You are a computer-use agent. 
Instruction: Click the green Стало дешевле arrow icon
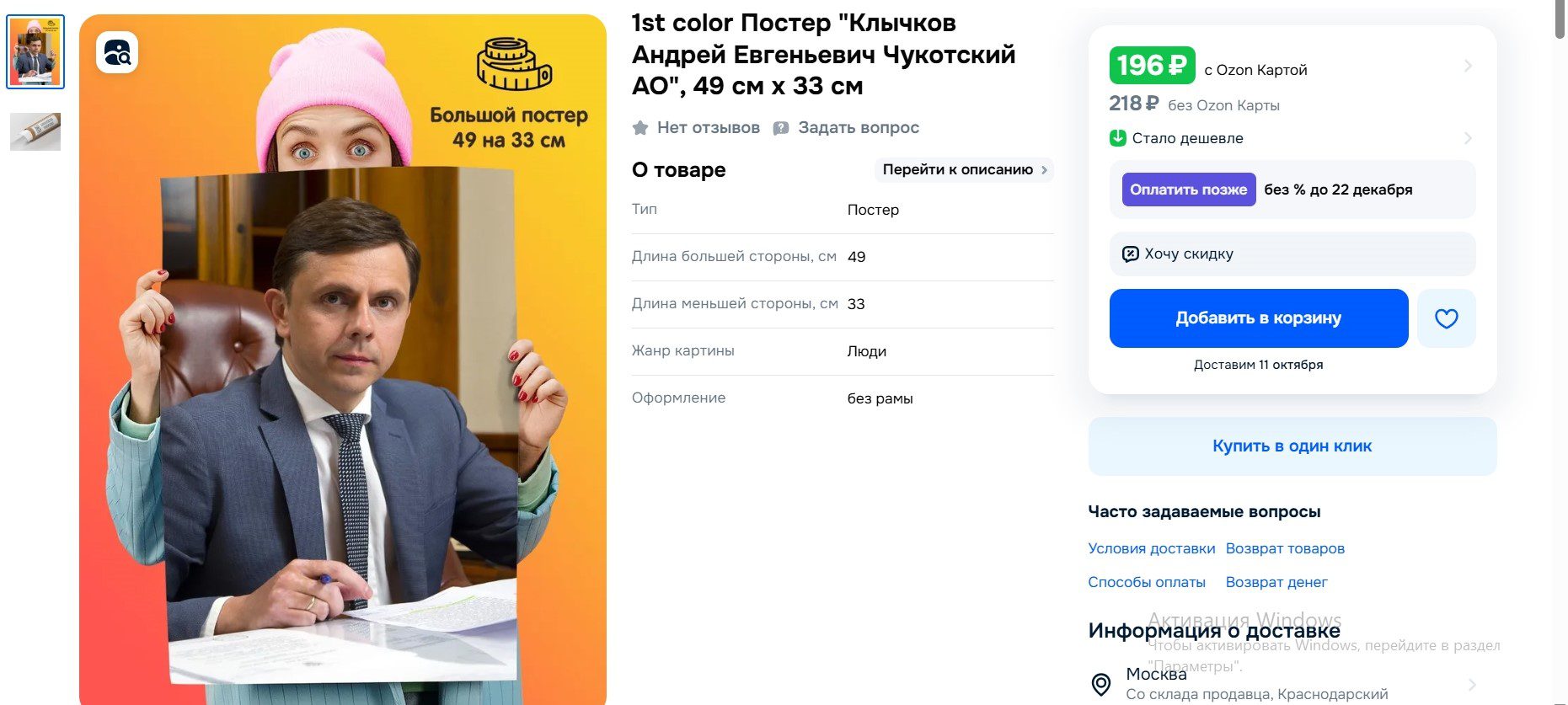click(1118, 138)
